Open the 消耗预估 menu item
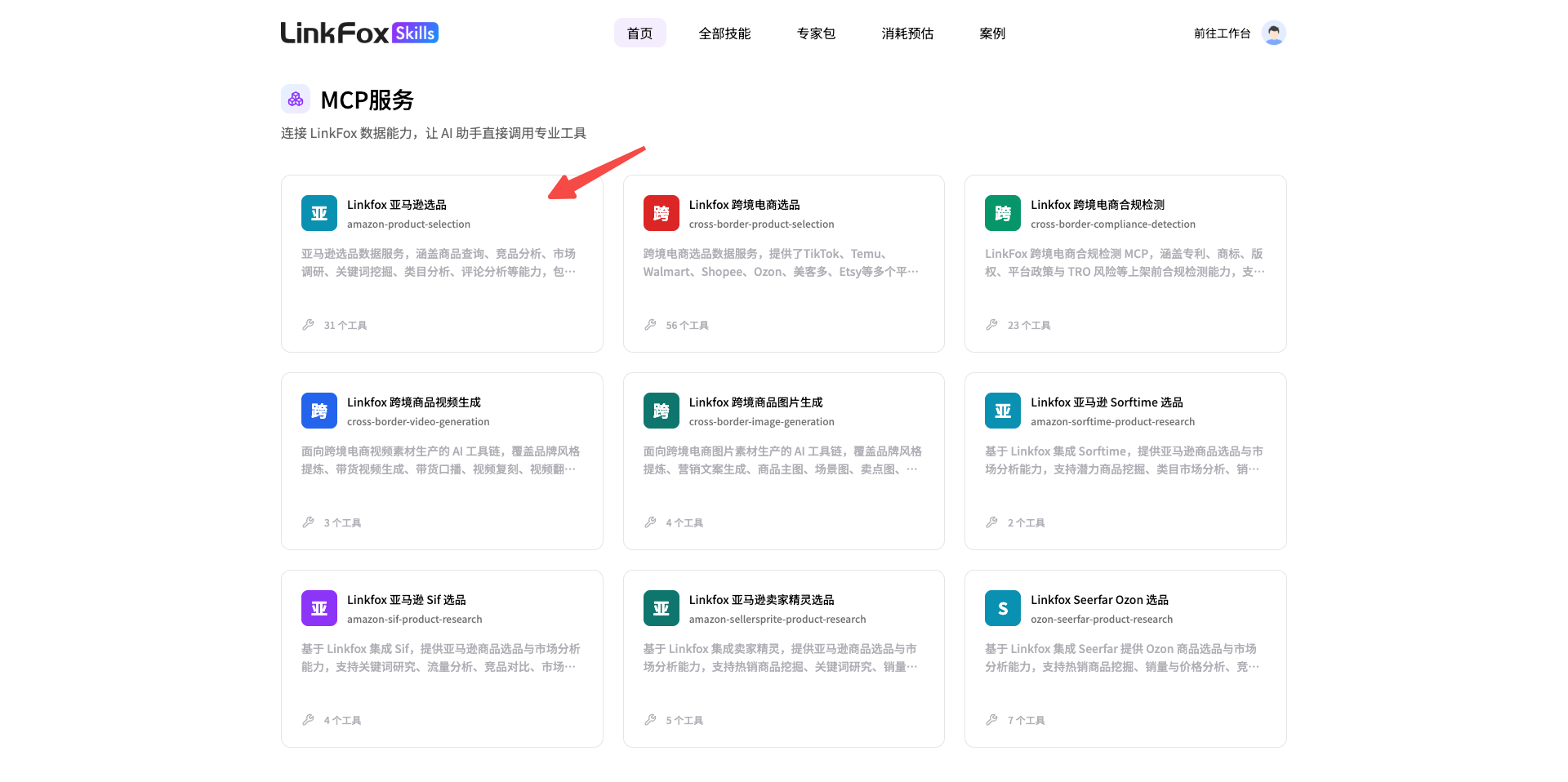 (x=908, y=33)
